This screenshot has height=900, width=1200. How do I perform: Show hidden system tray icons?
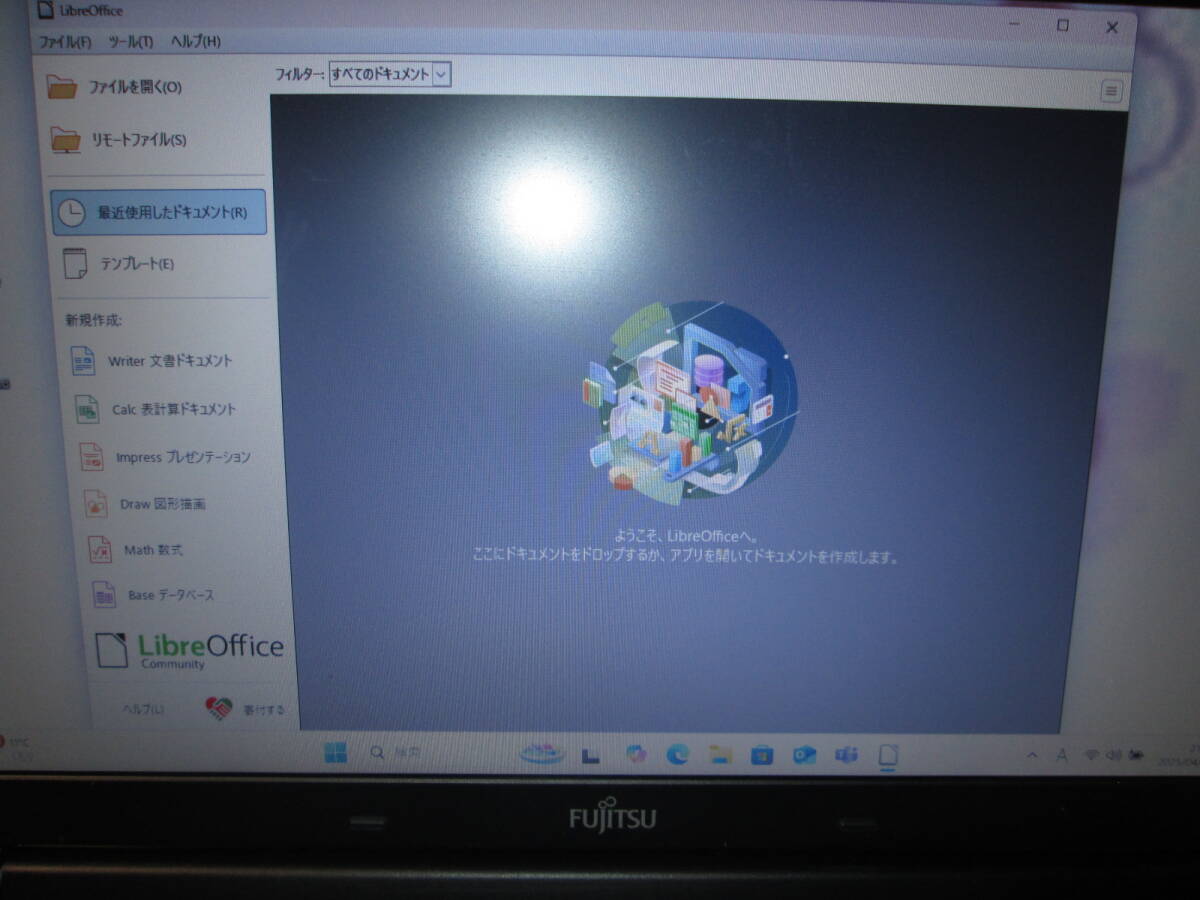coord(1032,755)
